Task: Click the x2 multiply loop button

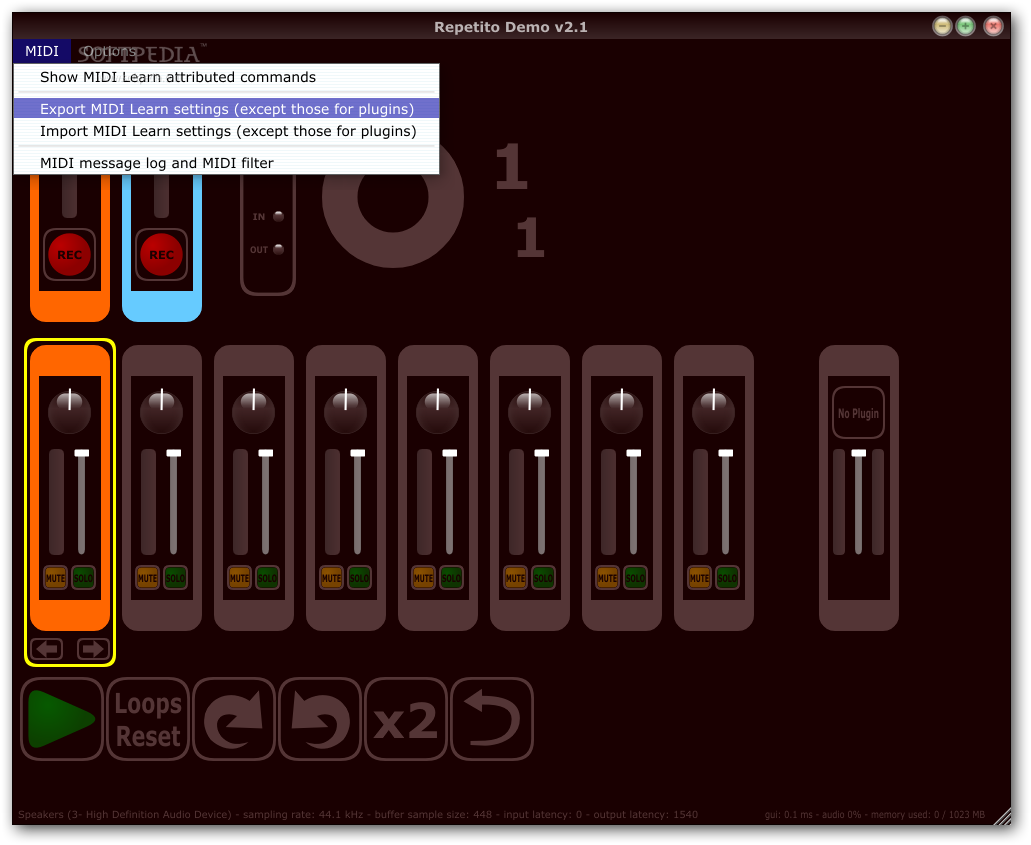Action: (x=406, y=719)
